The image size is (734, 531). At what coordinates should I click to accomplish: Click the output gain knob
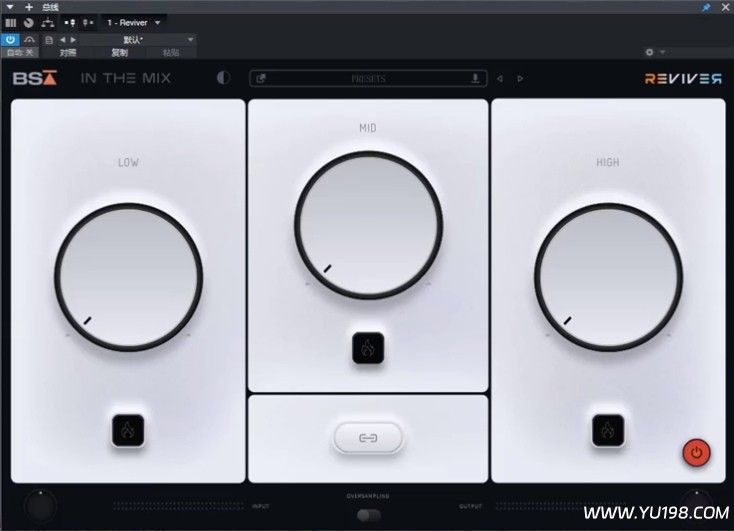pyautogui.click(x=697, y=504)
